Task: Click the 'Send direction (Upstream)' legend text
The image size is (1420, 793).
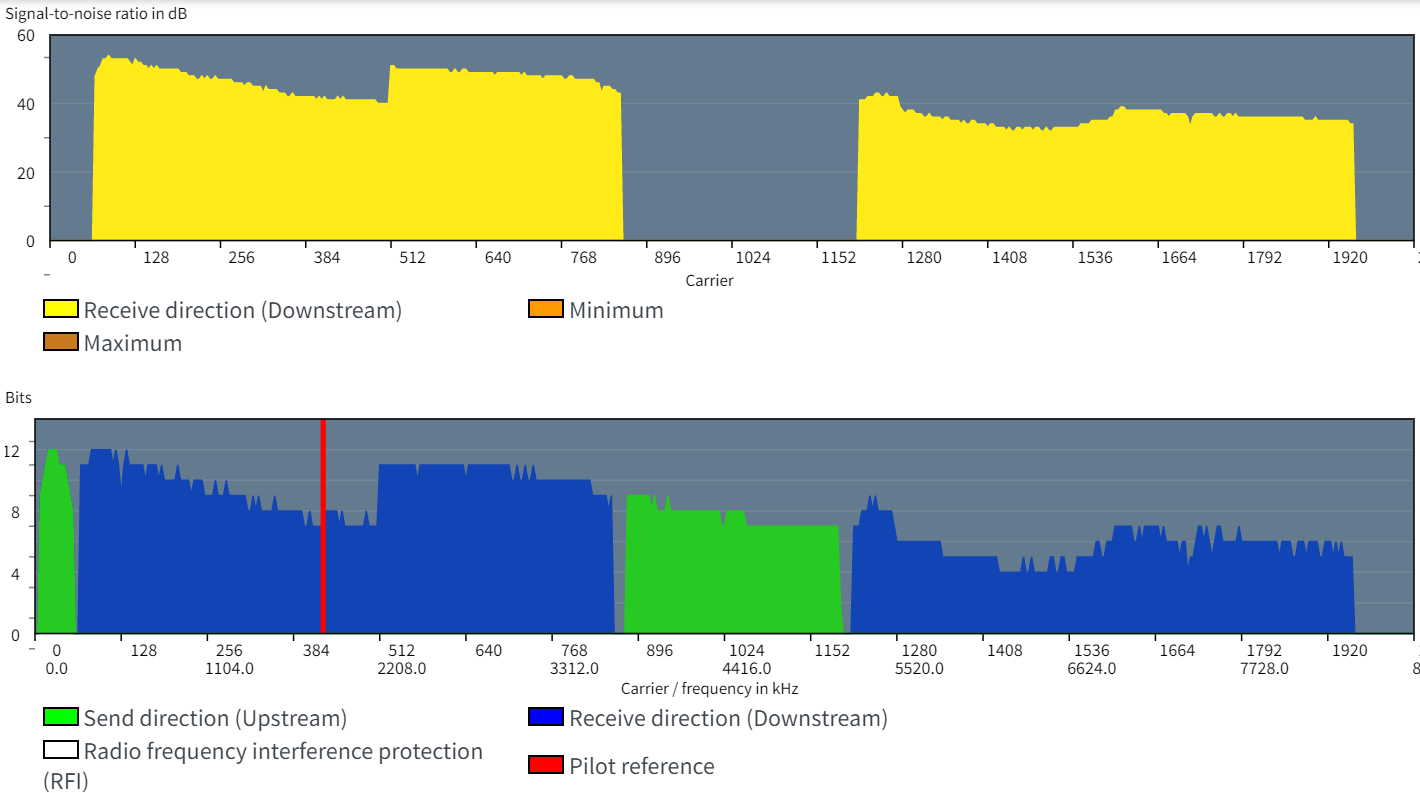Action: (215, 718)
